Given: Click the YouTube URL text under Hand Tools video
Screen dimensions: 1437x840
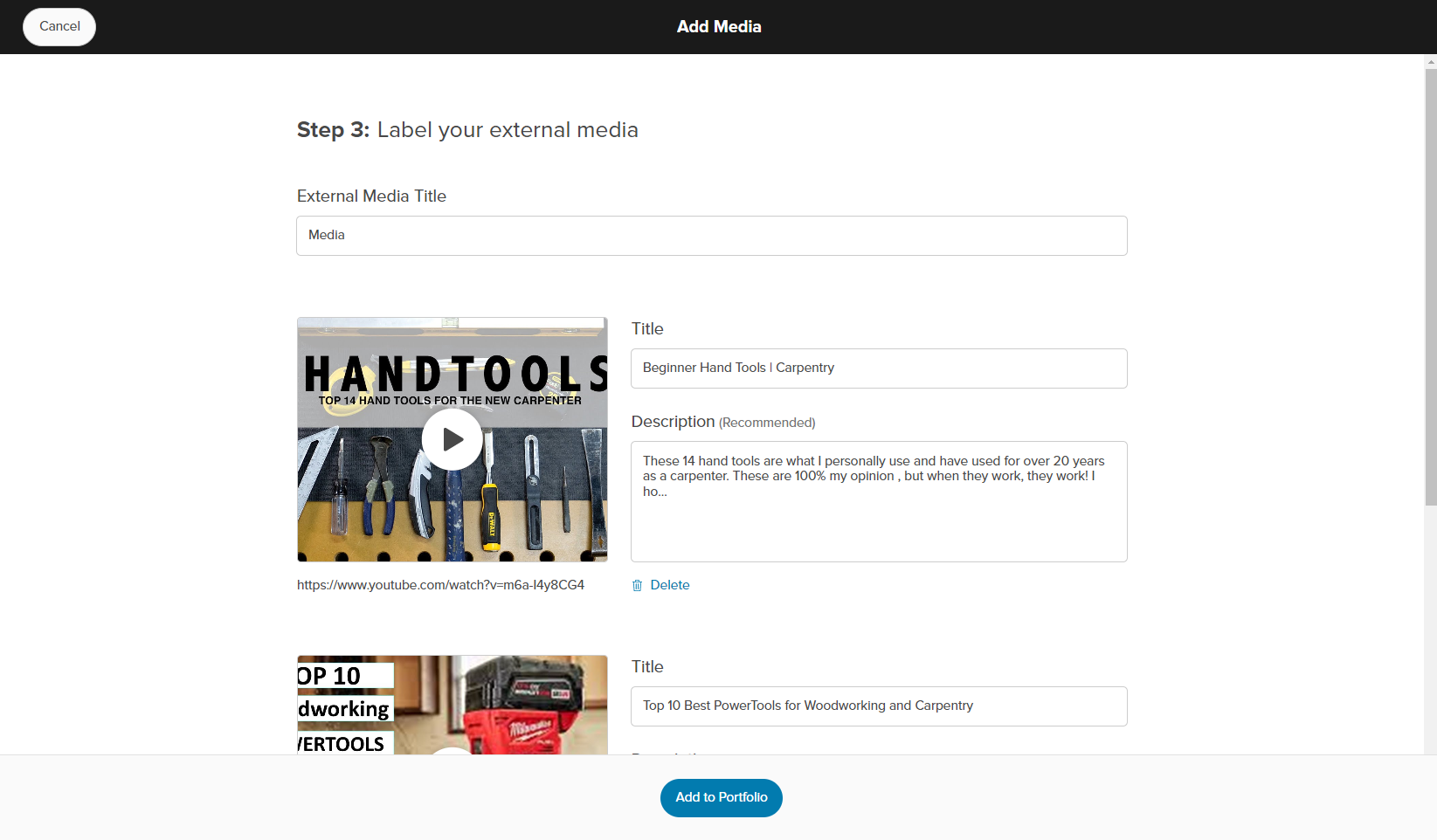Looking at the screenshot, I should [x=440, y=585].
